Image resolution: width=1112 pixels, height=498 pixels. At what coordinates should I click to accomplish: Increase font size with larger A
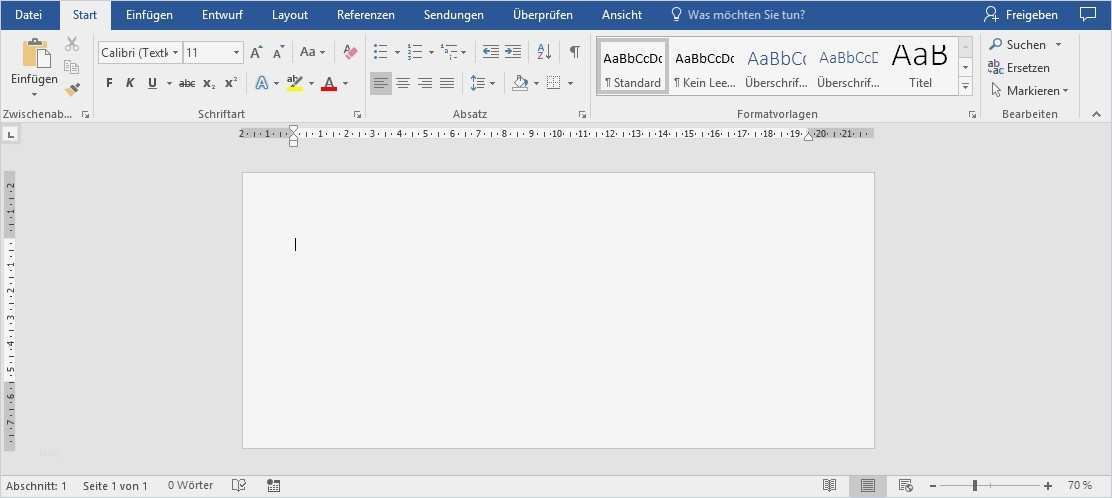pos(257,52)
